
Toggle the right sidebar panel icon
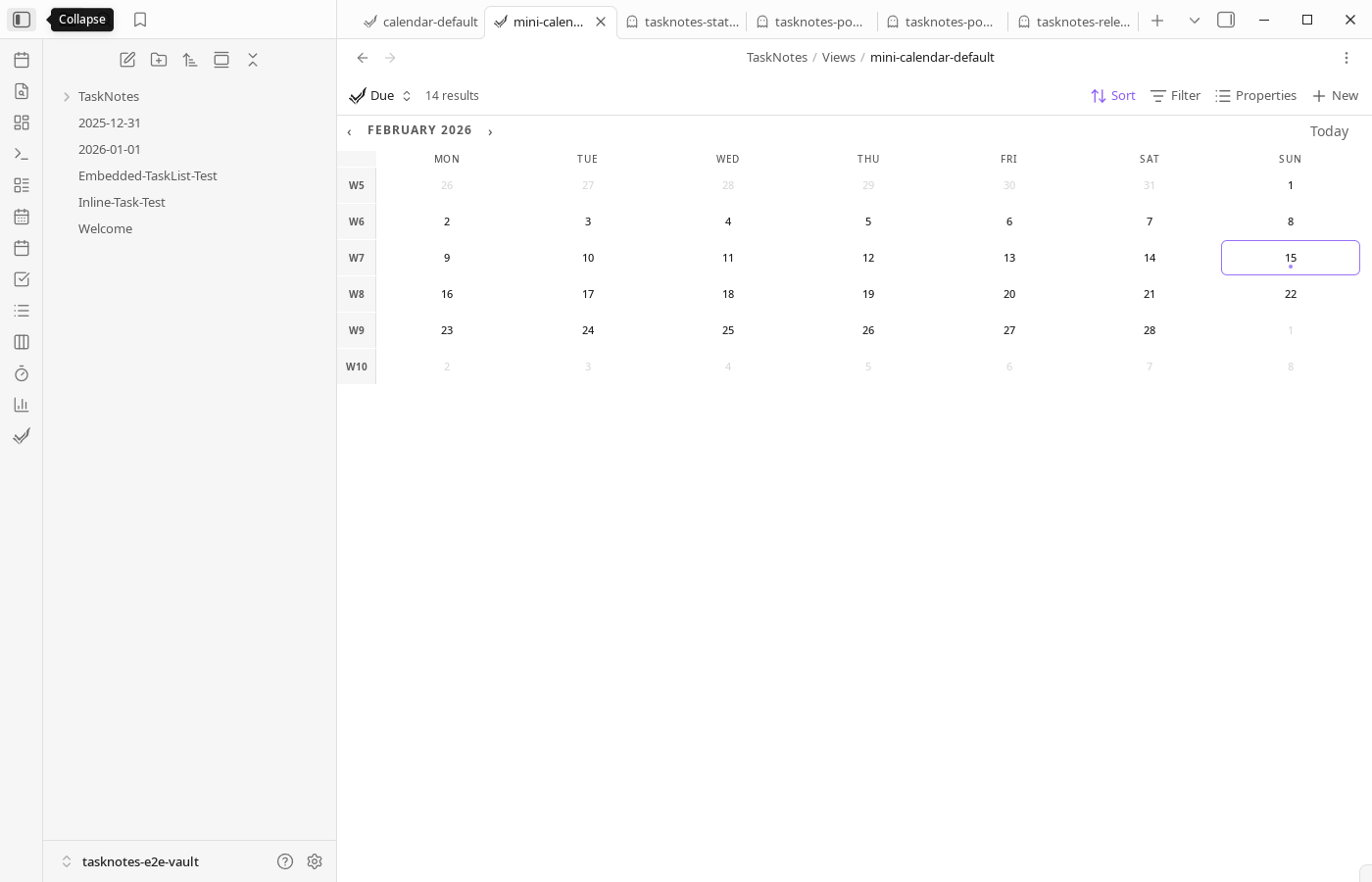tap(1226, 20)
